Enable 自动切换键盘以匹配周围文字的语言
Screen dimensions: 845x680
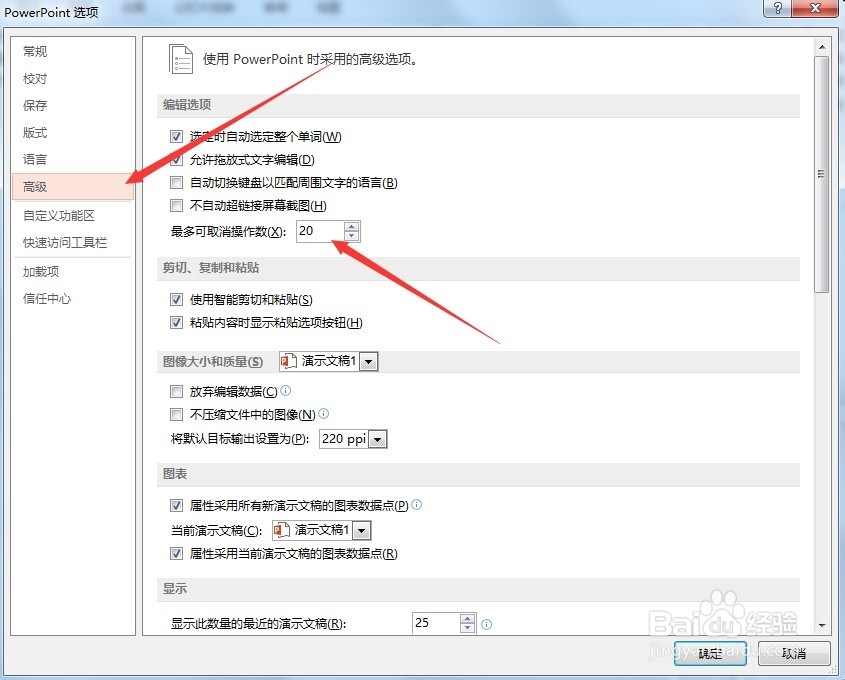176,182
